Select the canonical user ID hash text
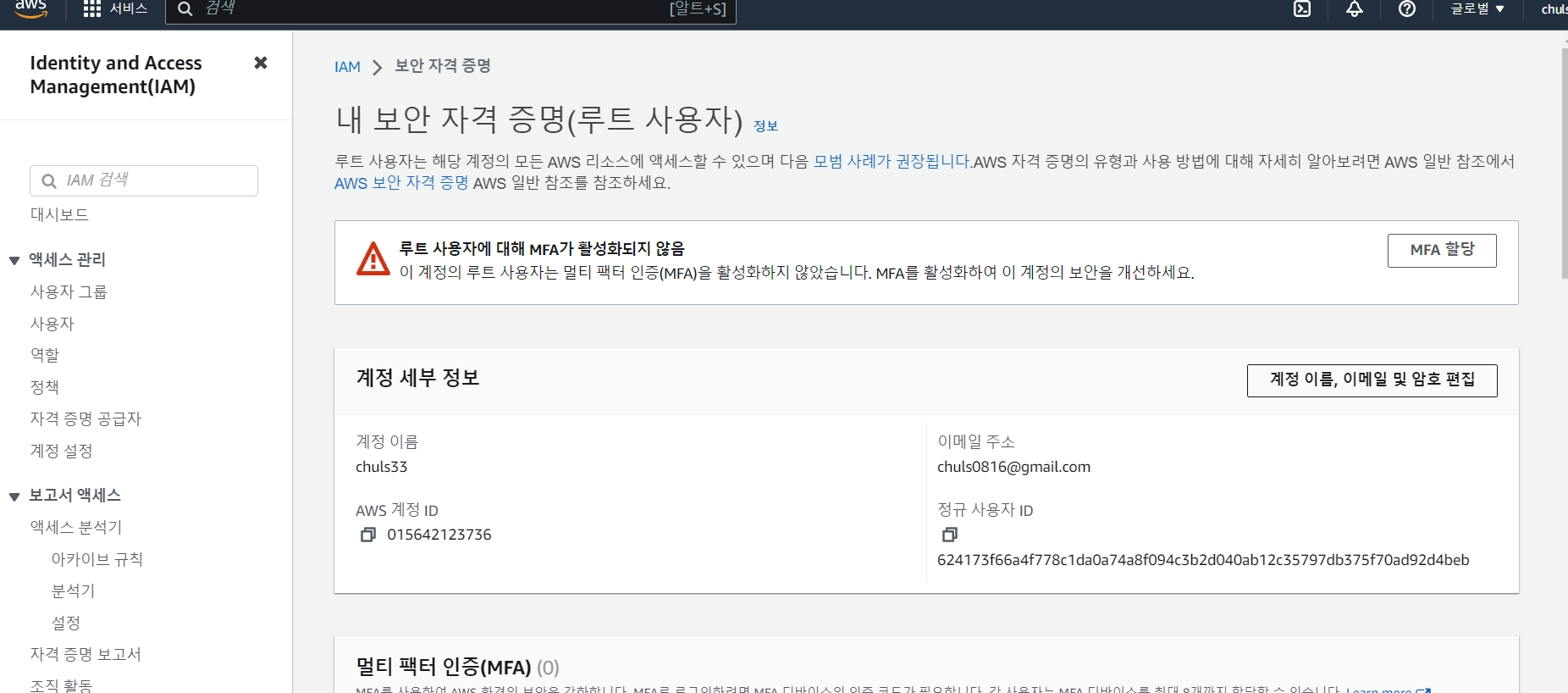 pyautogui.click(x=1203, y=560)
